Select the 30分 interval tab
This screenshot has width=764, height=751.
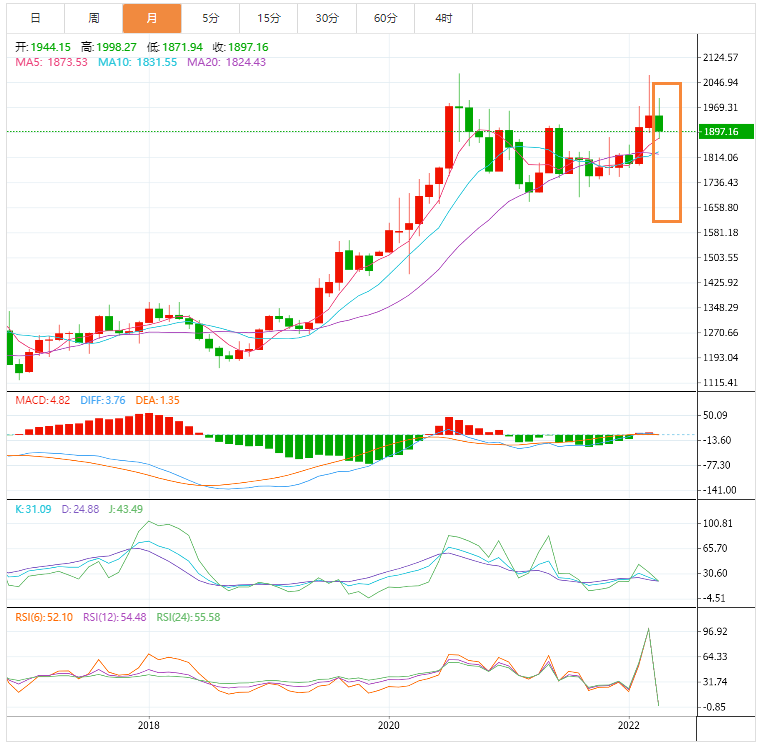[x=326, y=18]
